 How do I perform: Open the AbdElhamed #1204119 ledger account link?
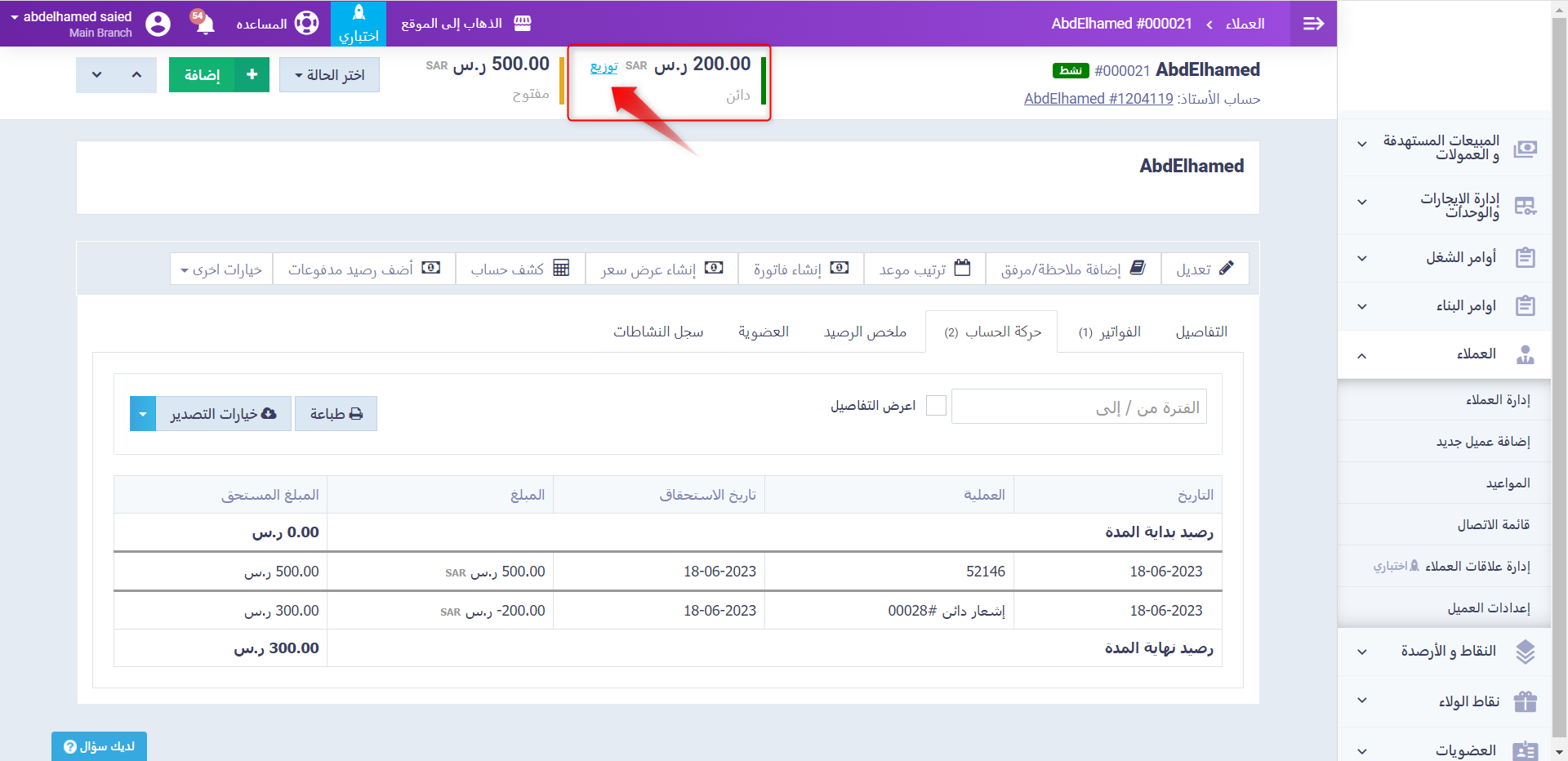(x=1098, y=99)
